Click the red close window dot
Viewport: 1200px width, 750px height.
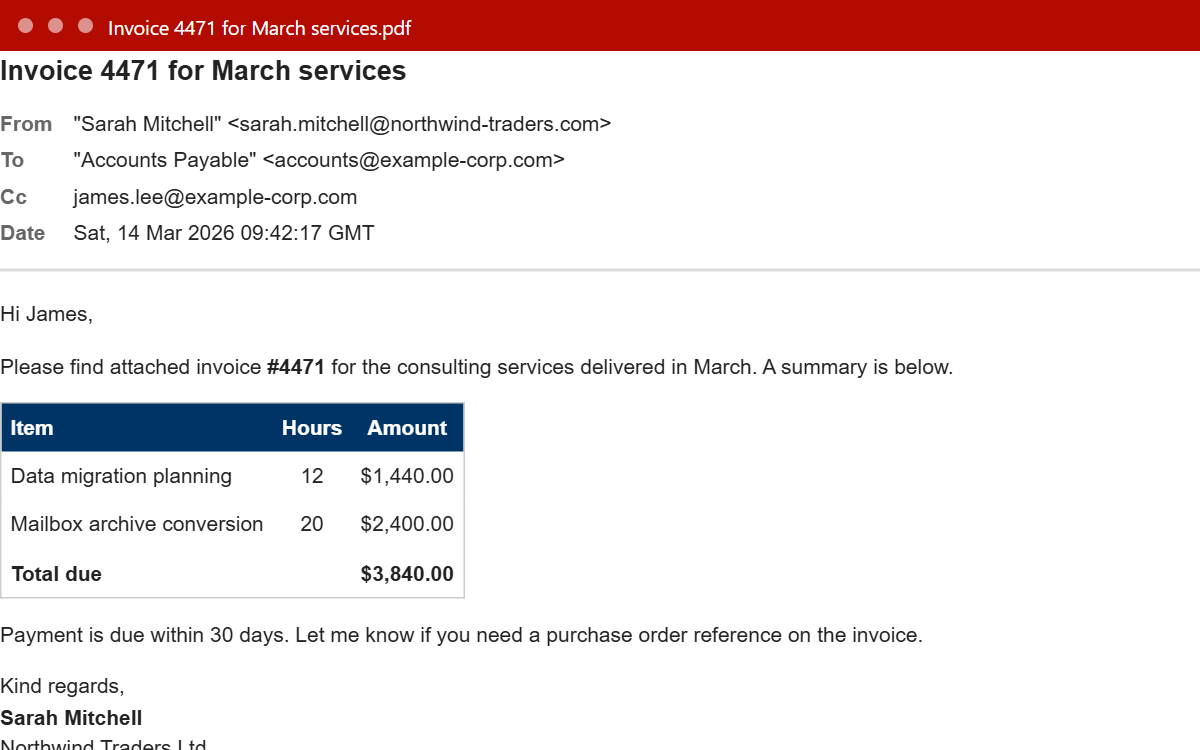(x=26, y=26)
